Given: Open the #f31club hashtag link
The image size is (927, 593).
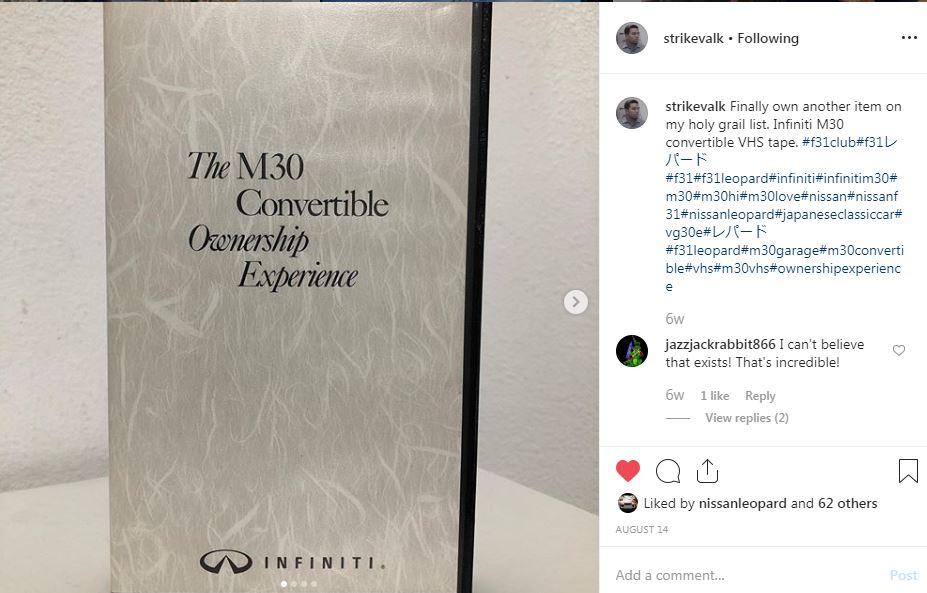Looking at the screenshot, I should pos(829,142).
